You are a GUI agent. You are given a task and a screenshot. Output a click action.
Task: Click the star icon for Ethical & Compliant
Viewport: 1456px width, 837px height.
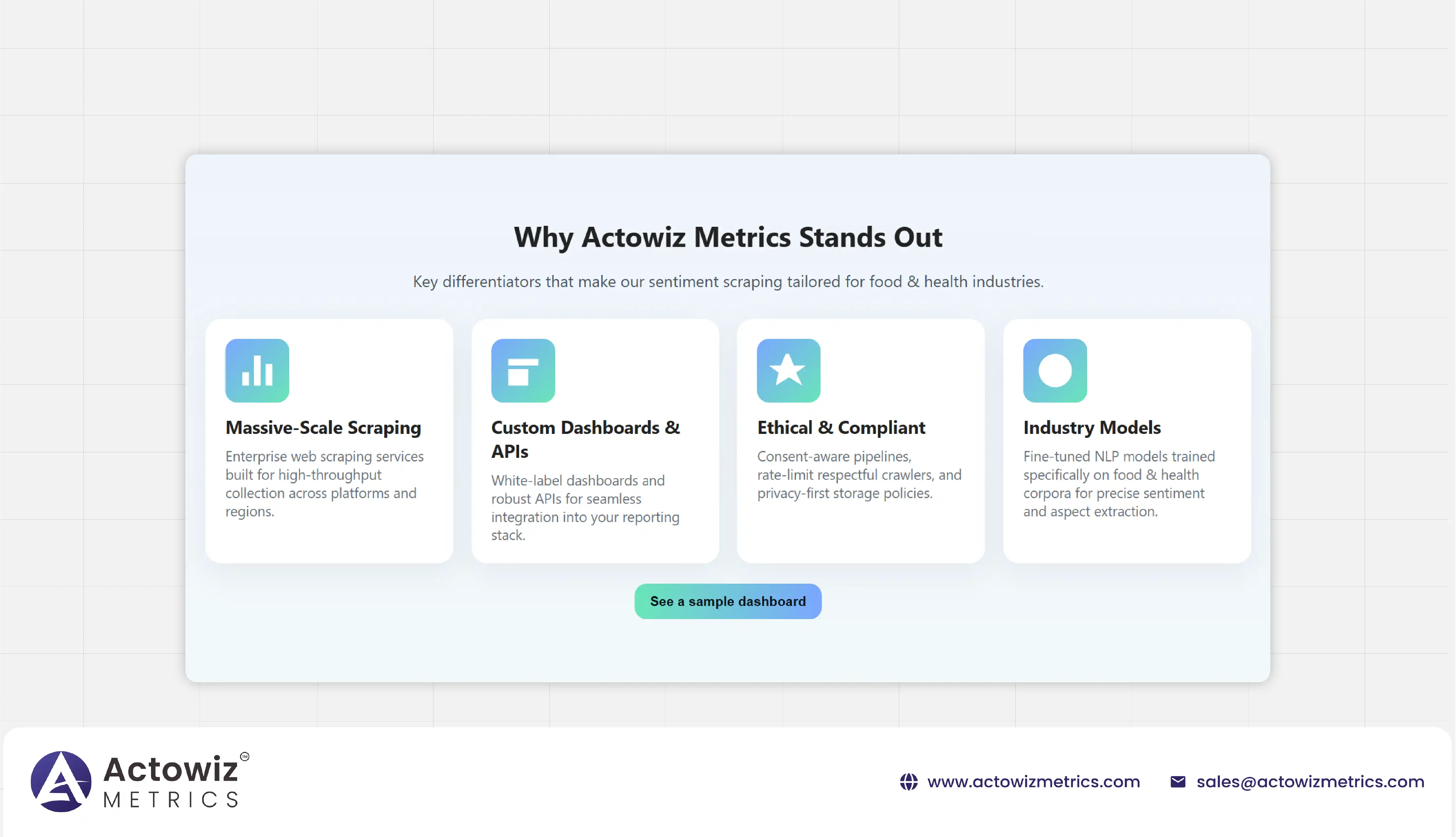(788, 370)
